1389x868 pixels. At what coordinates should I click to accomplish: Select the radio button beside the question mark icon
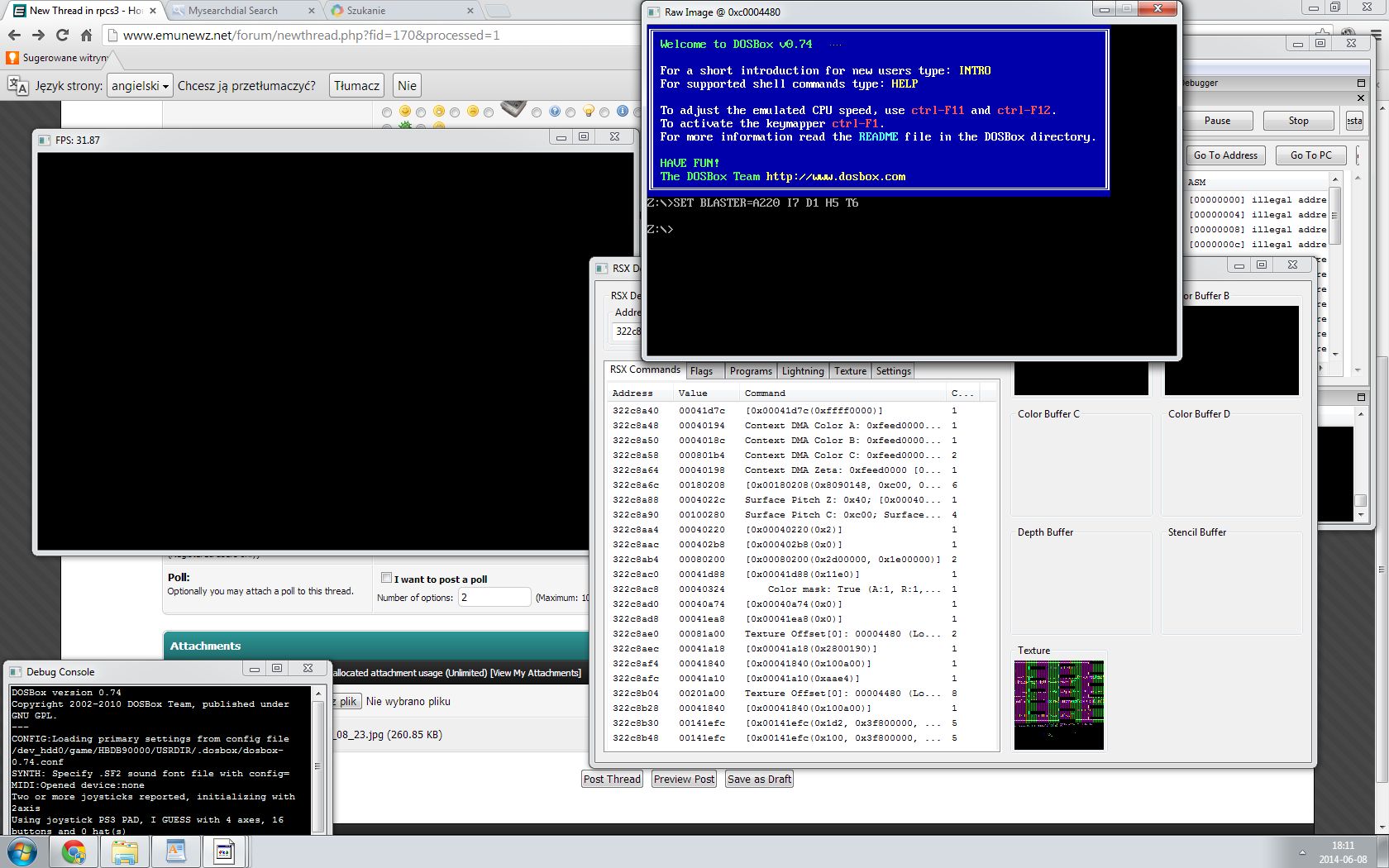point(537,112)
